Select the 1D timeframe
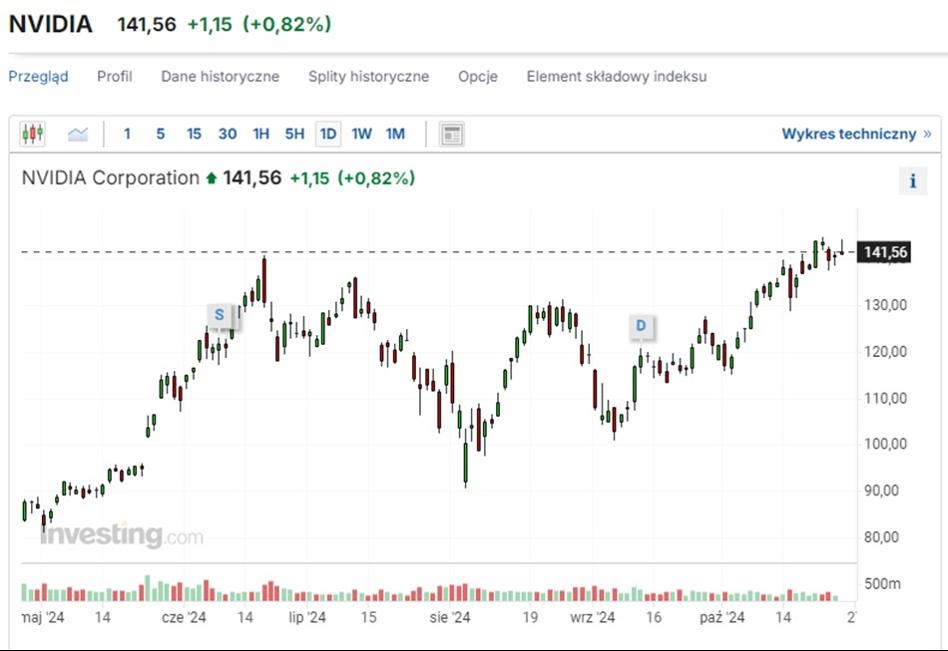Image resolution: width=948 pixels, height=651 pixels. point(328,134)
